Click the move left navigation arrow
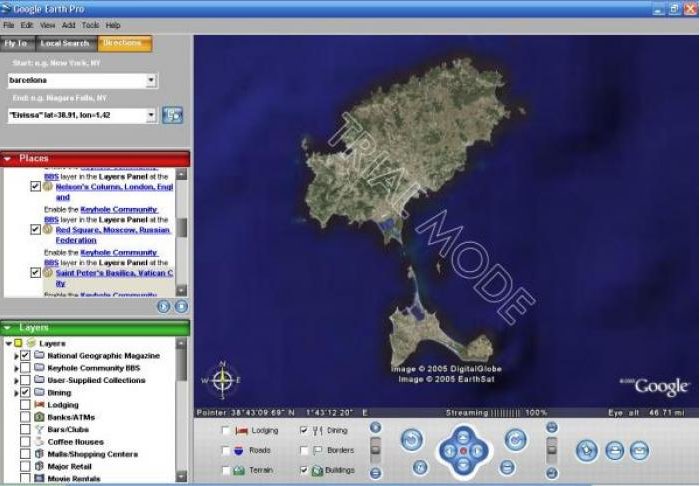The height and width of the screenshot is (486, 700). [449, 451]
